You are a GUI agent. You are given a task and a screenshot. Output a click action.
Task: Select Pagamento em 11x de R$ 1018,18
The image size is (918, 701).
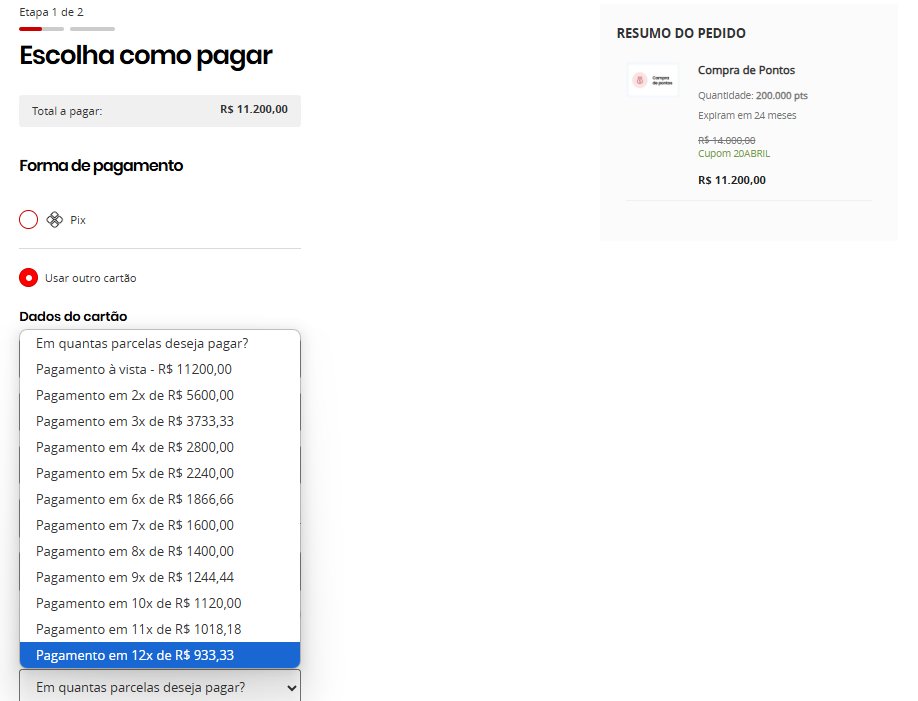point(160,629)
